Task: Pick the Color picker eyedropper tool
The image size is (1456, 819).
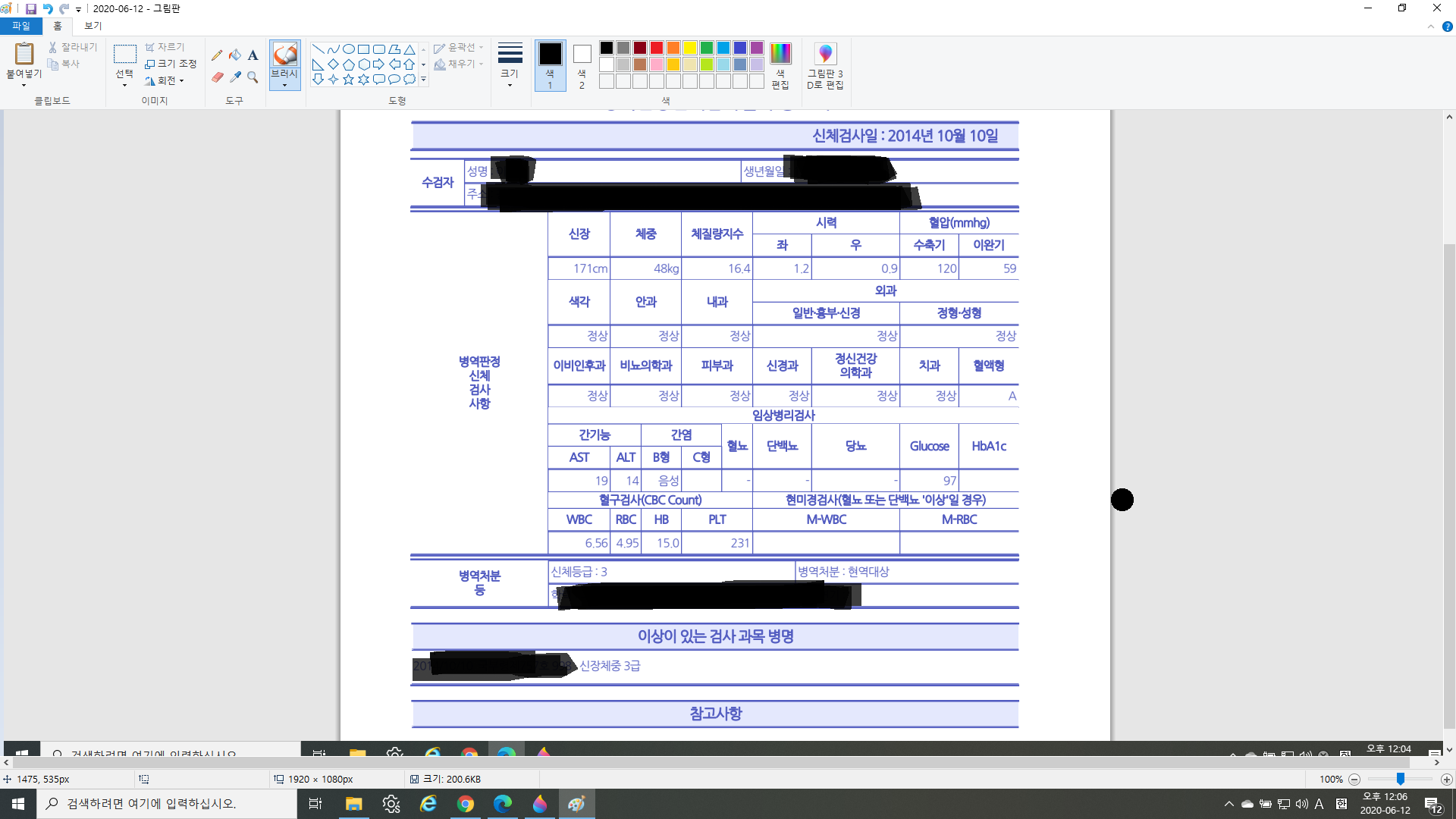Action: 235,77
